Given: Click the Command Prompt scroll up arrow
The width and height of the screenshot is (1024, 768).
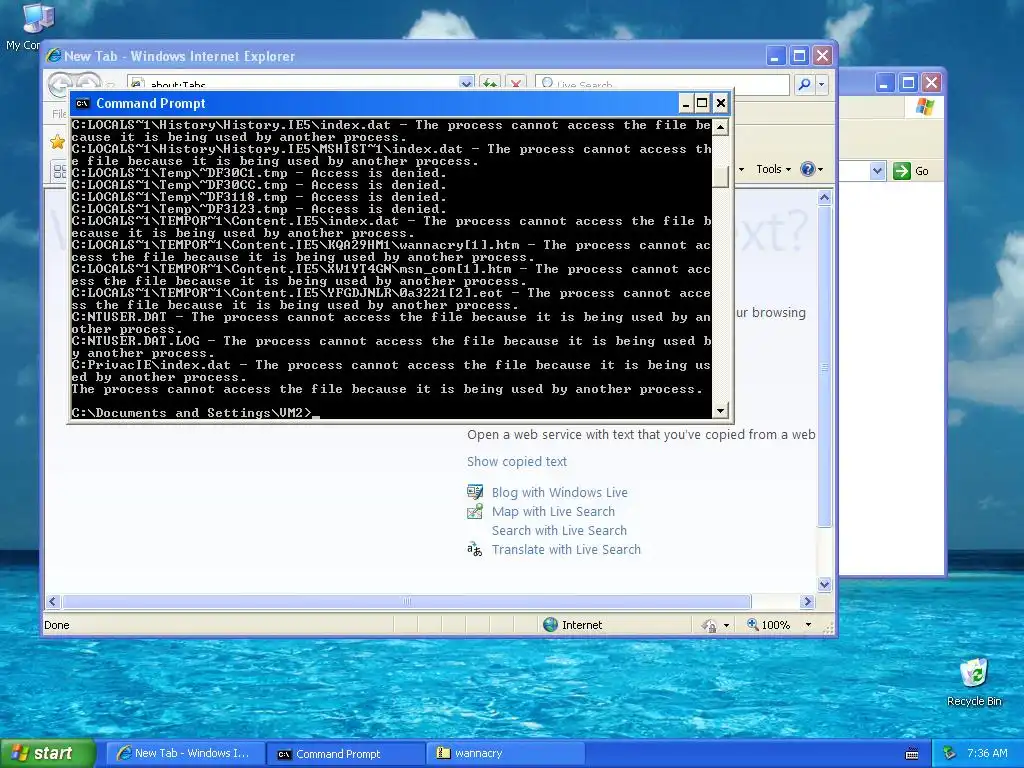Looking at the screenshot, I should (x=720, y=127).
